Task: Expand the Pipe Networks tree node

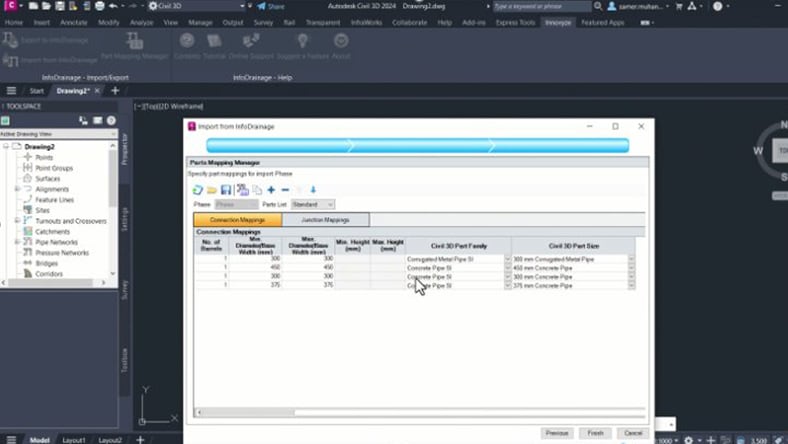Action: click(x=17, y=242)
